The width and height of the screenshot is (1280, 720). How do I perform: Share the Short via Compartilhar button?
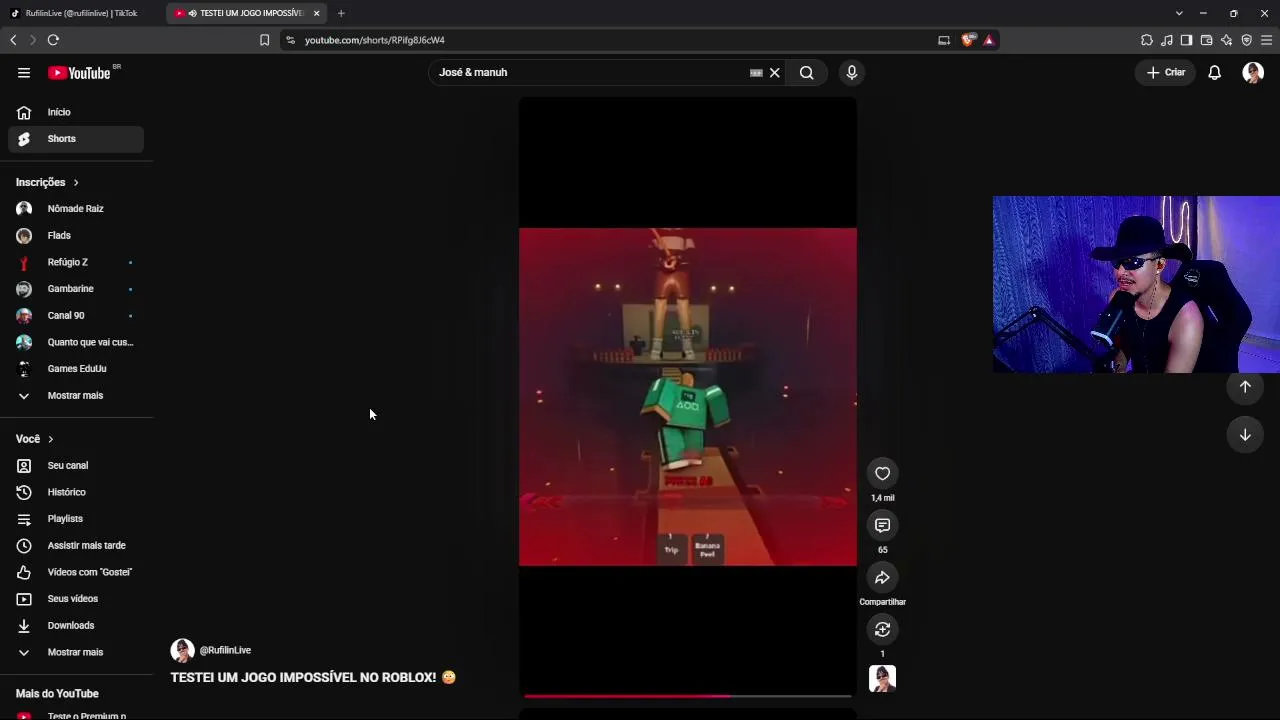[x=882, y=578]
